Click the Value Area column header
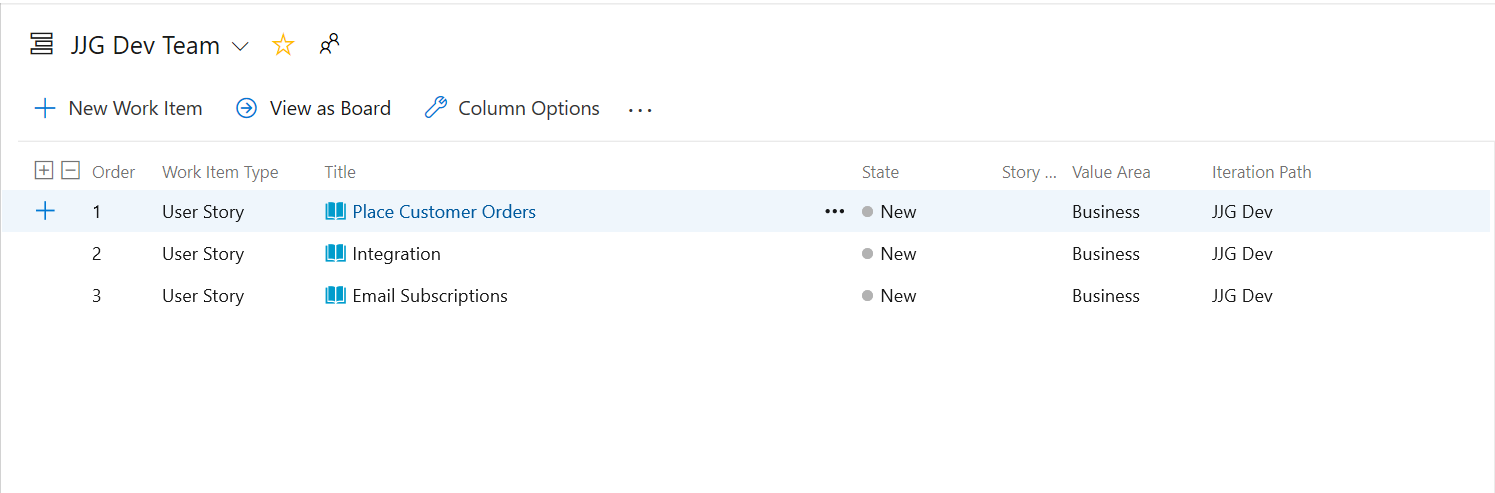The height and width of the screenshot is (493, 1495). [1111, 172]
